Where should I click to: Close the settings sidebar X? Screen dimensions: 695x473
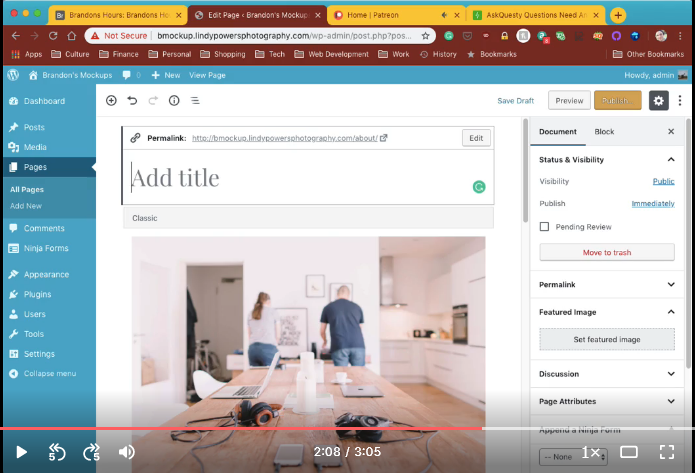coord(671,132)
